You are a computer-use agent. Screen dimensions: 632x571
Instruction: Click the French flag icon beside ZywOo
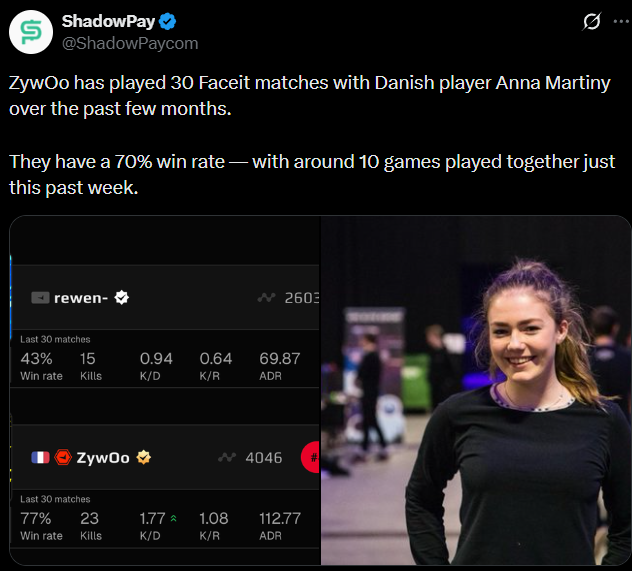[x=40, y=458]
